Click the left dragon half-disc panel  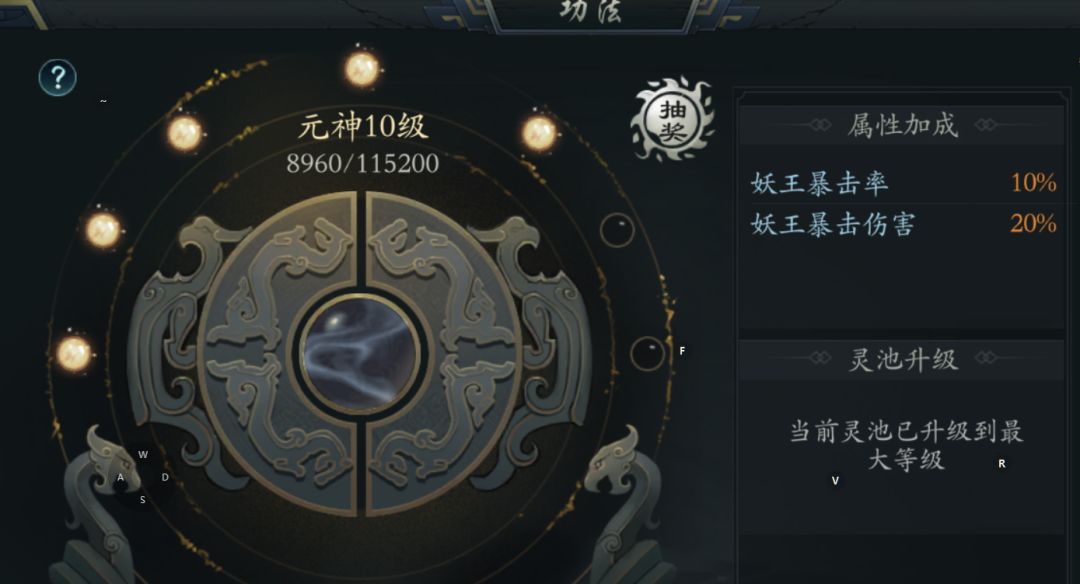277,354
